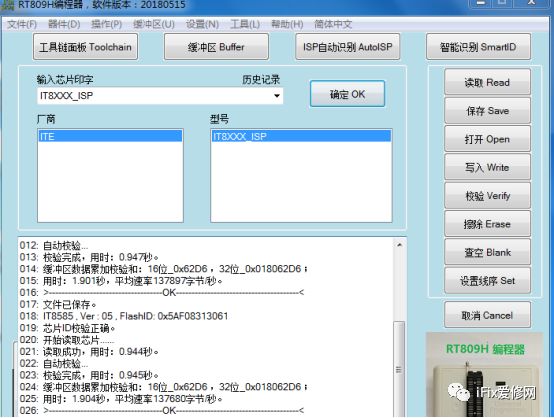Click the log scrollbar up arrow
The height and width of the screenshot is (418, 554).
(399, 245)
